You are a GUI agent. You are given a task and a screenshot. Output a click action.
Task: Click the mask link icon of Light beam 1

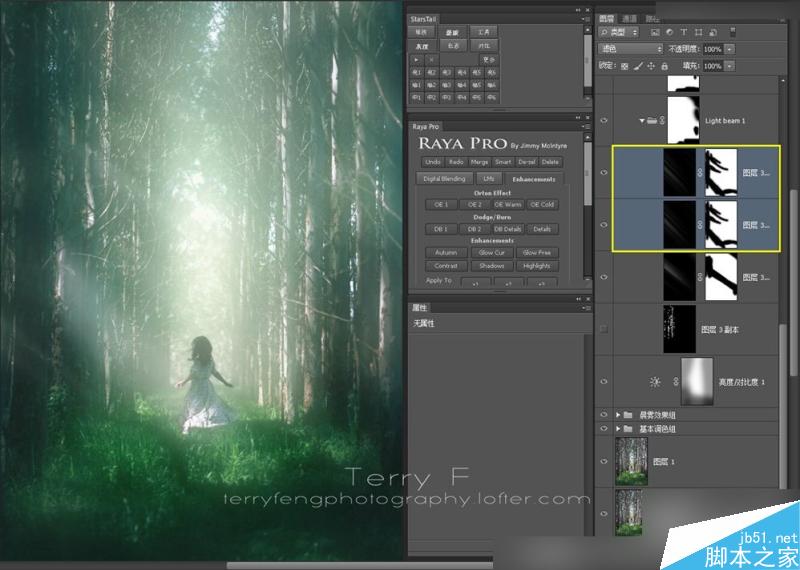click(x=662, y=121)
